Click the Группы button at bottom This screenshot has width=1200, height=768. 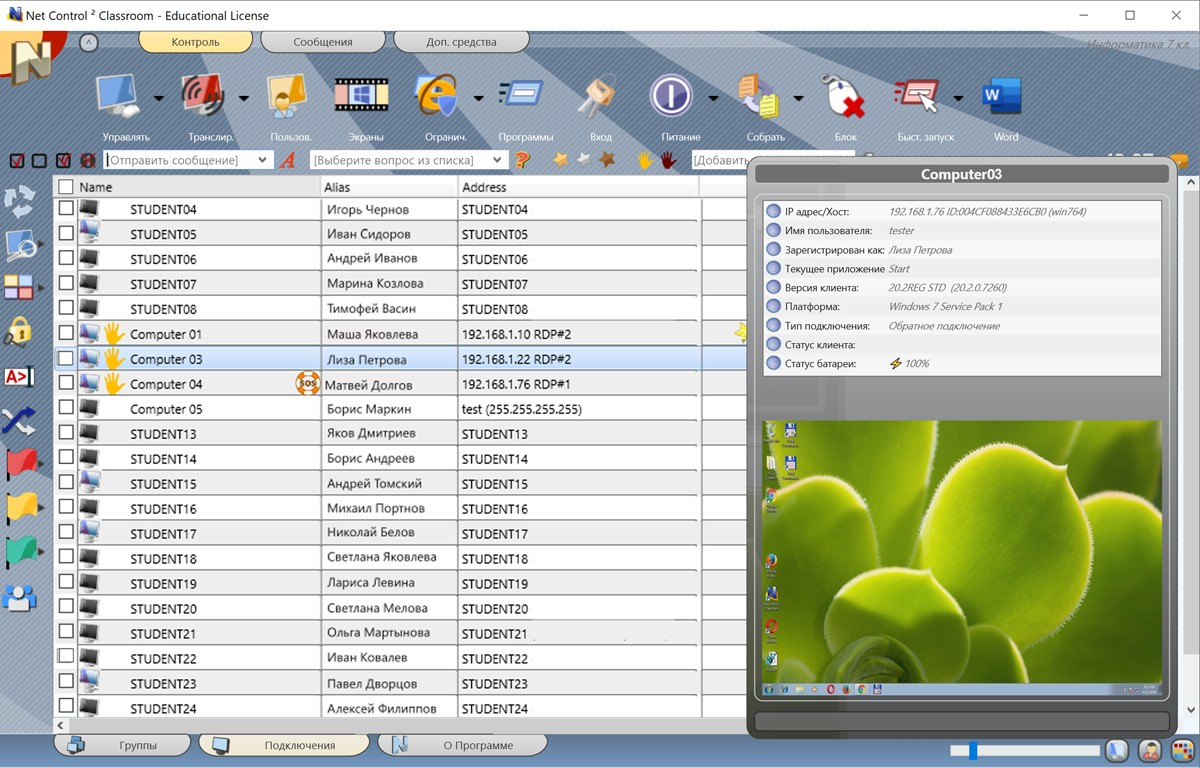pos(123,745)
